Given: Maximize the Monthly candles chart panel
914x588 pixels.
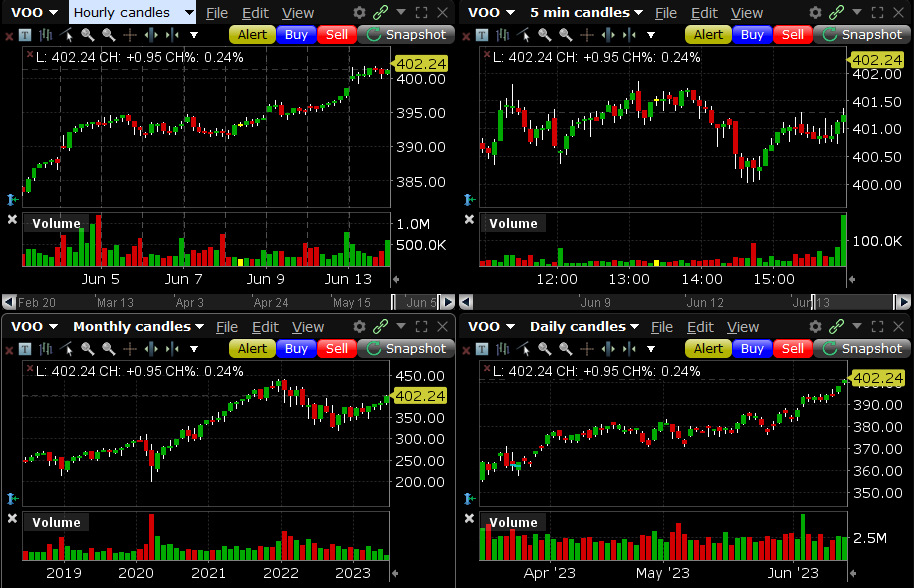Looking at the screenshot, I should tap(421, 327).
